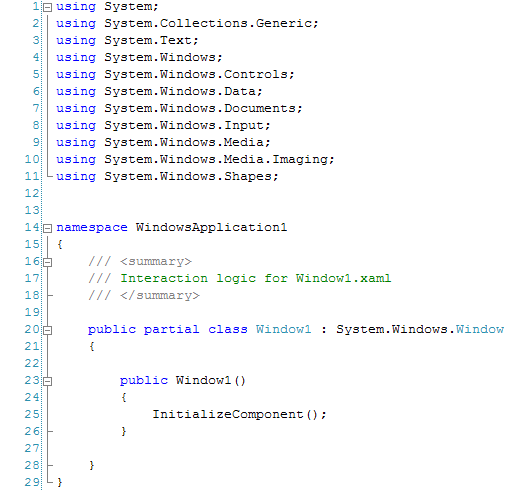Collapse the Window1 constructor body
The image size is (513, 490).
pos(48,381)
